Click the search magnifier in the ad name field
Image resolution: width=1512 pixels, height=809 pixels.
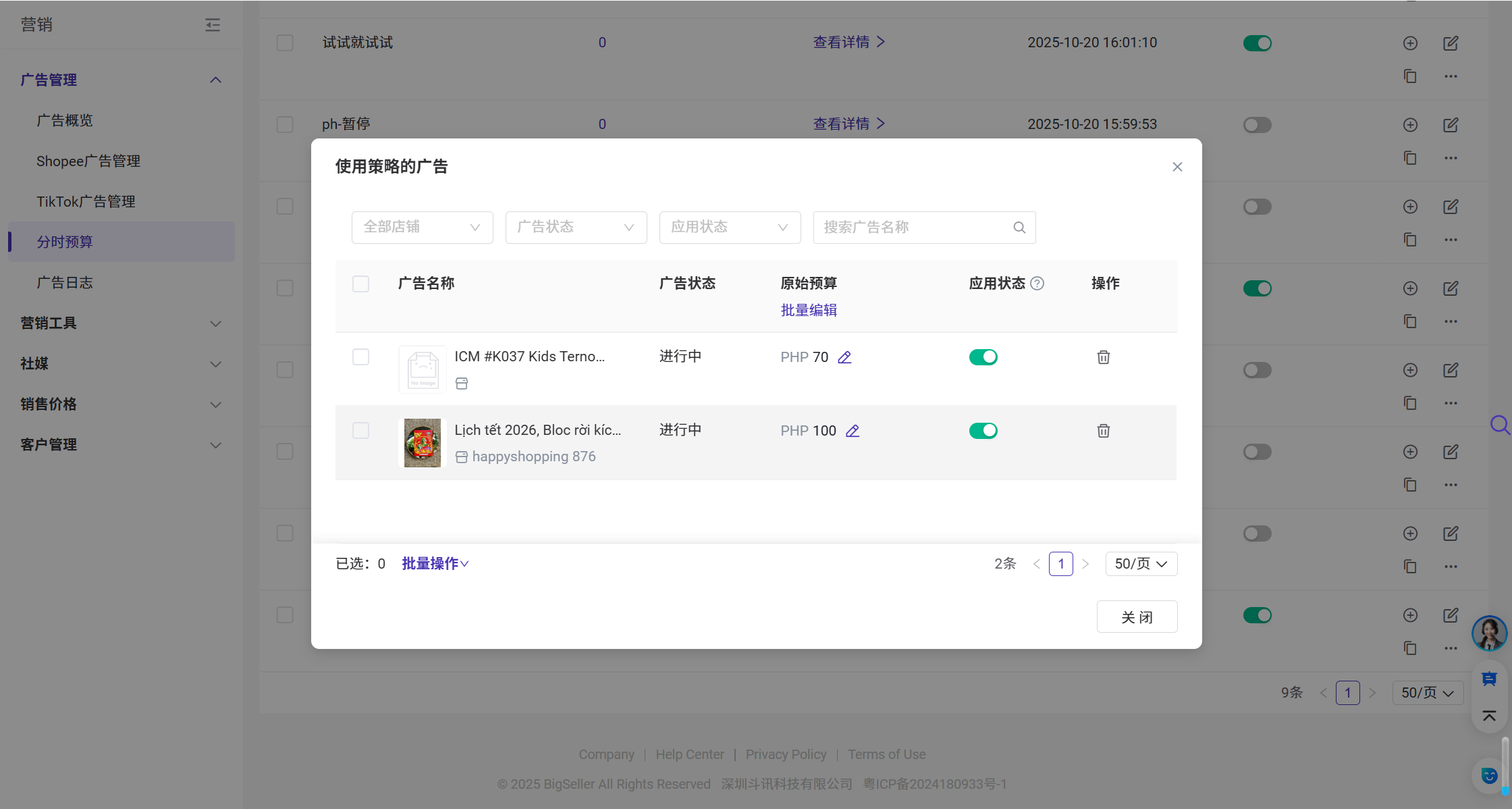1019,228
